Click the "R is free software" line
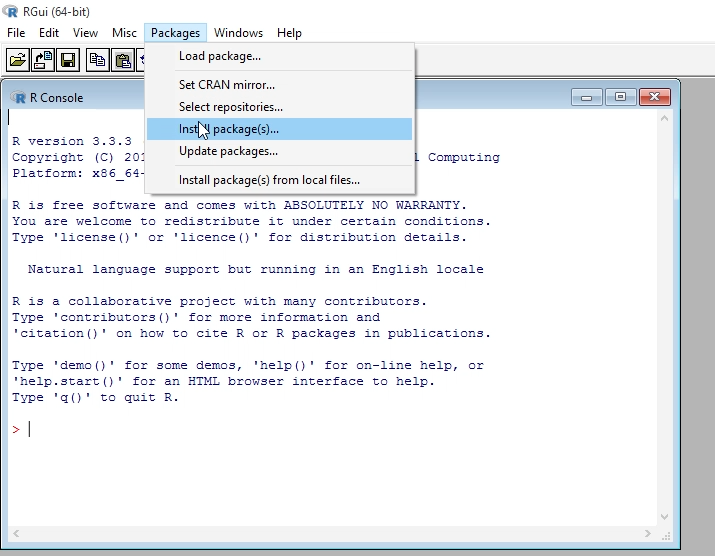This screenshot has height=556, width=715. click(239, 205)
